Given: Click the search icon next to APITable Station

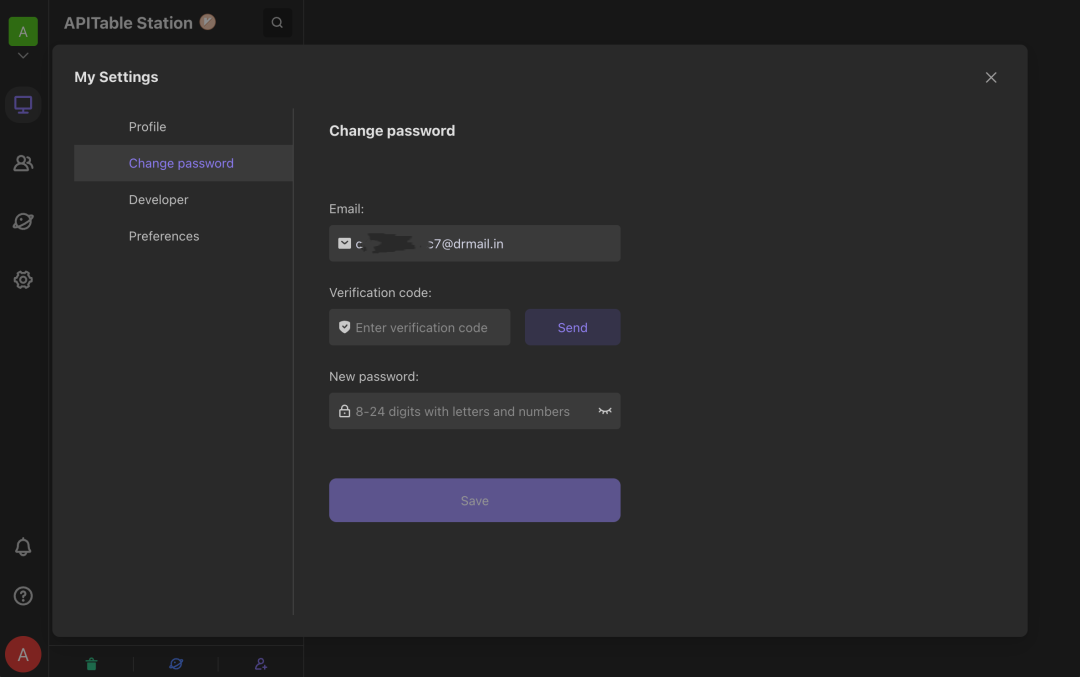Looking at the screenshot, I should (x=277, y=23).
